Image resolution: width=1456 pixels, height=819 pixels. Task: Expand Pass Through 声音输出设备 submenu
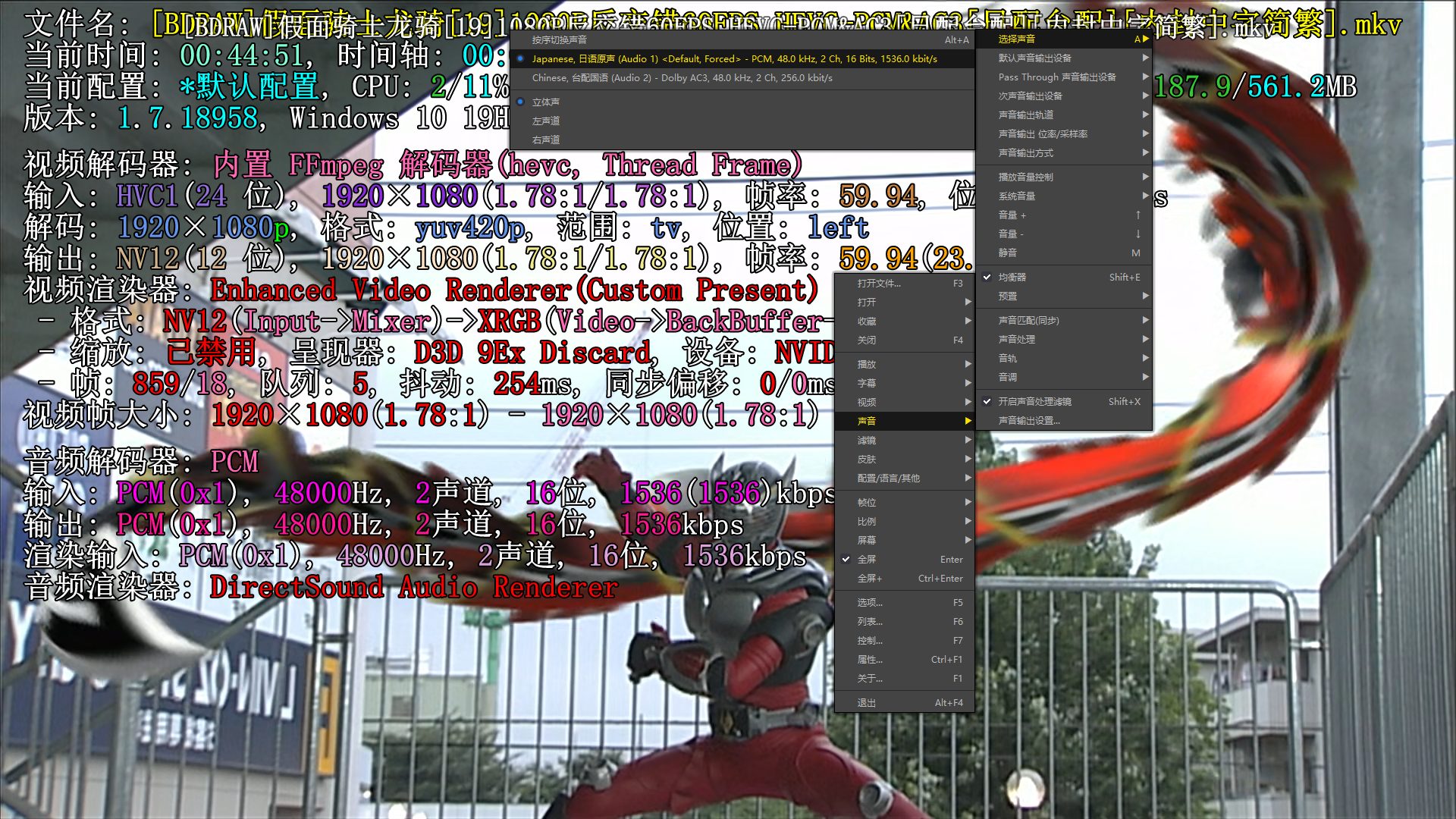click(1064, 77)
